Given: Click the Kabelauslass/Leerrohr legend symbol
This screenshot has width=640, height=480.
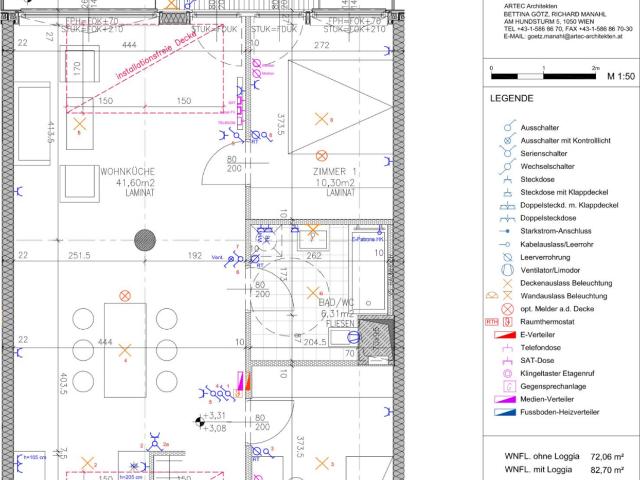Looking at the screenshot, I should pos(505,244).
